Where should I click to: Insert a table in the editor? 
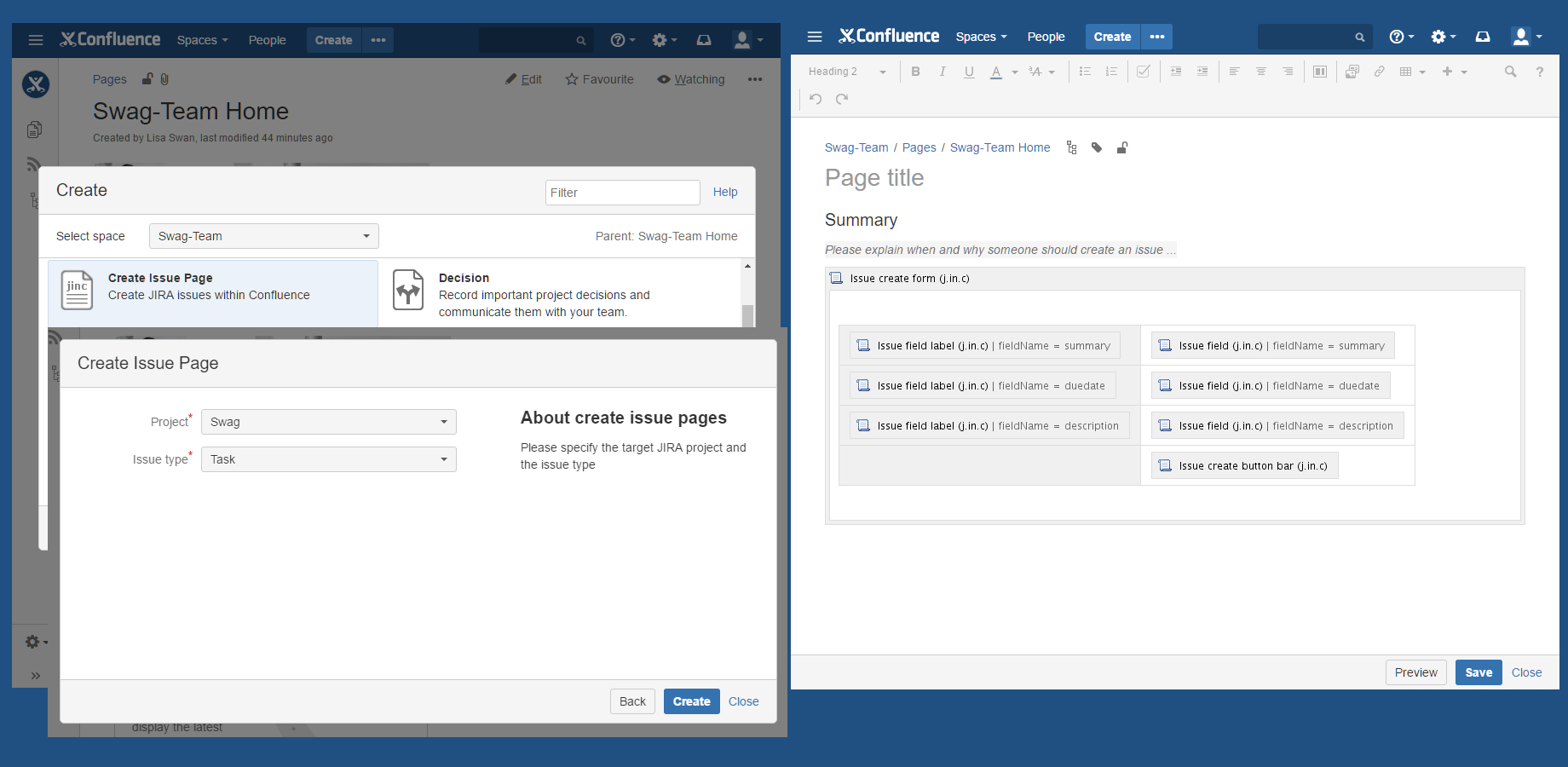click(1406, 72)
